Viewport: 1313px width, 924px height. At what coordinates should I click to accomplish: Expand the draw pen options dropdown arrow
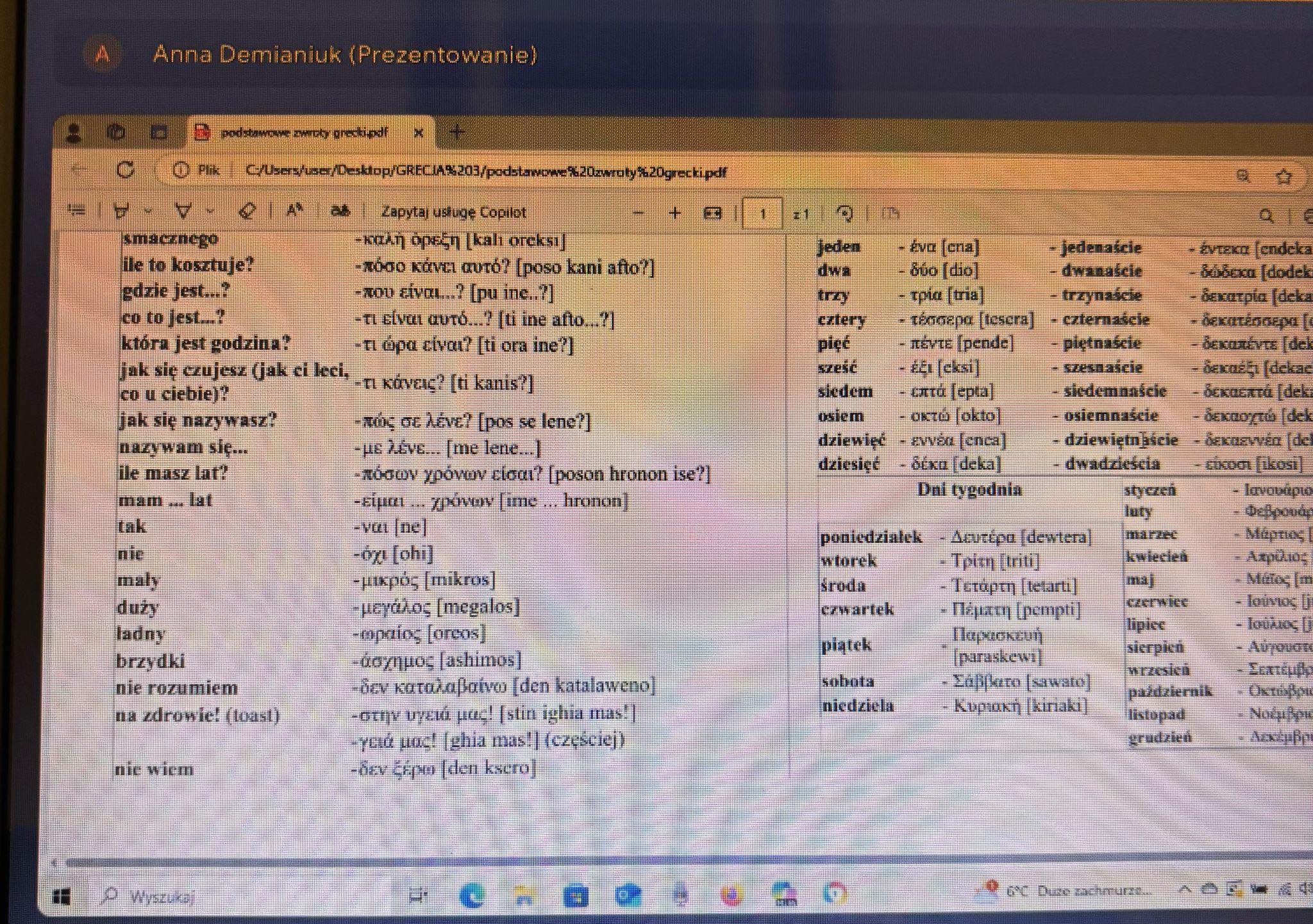click(210, 211)
